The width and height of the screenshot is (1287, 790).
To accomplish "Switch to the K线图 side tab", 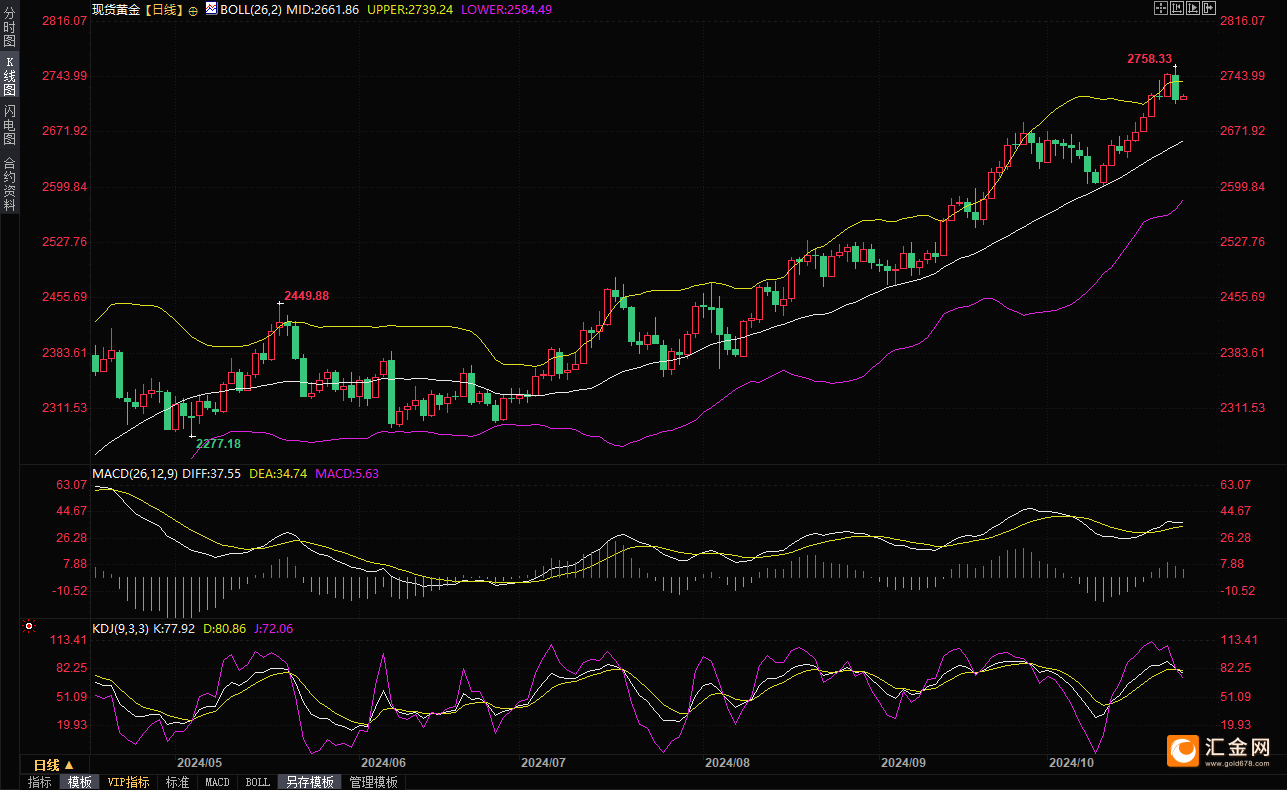I will (9, 76).
